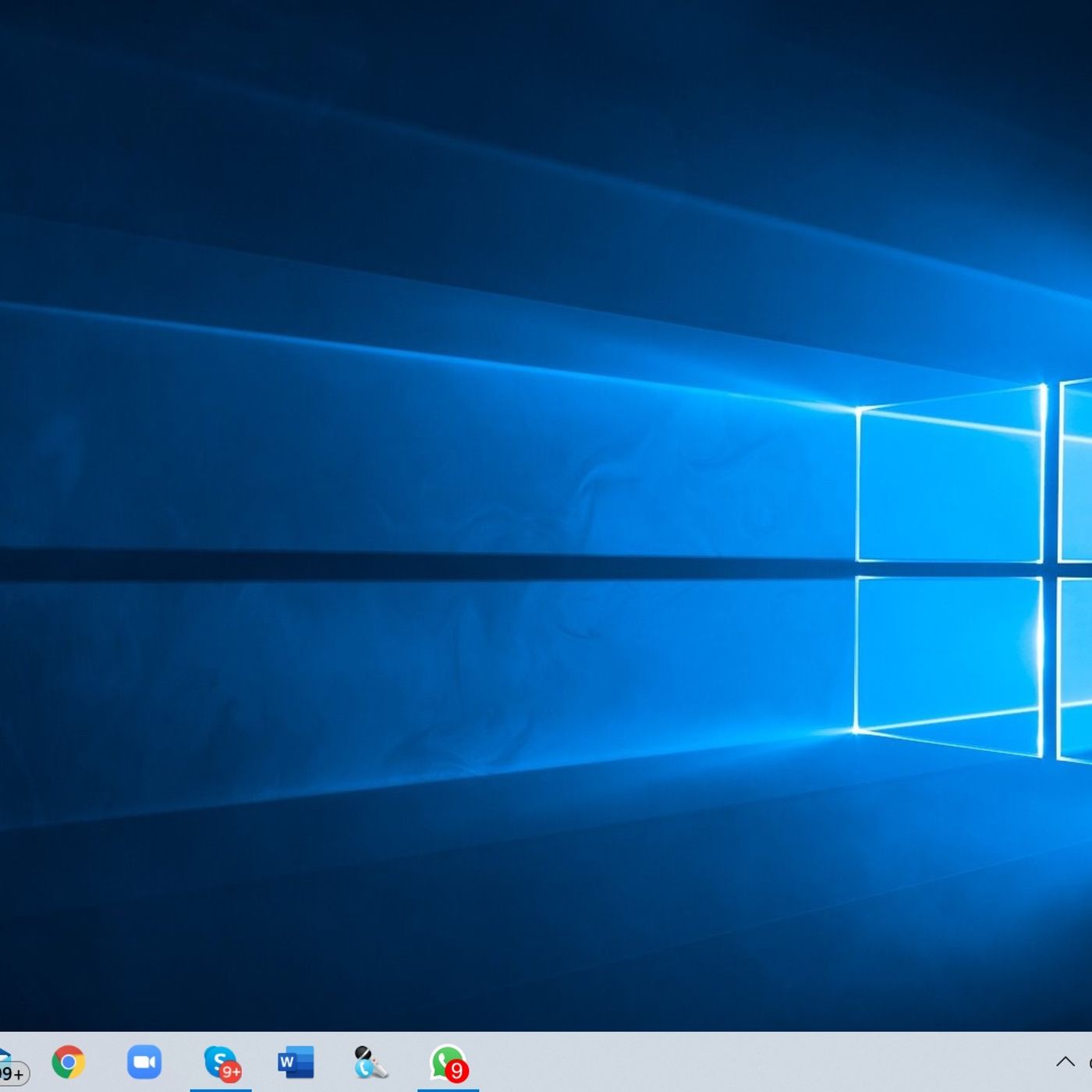Screen dimensions: 1092x1092
Task: Open WhatsApp showing 9 unread messages
Action: click(448, 1064)
